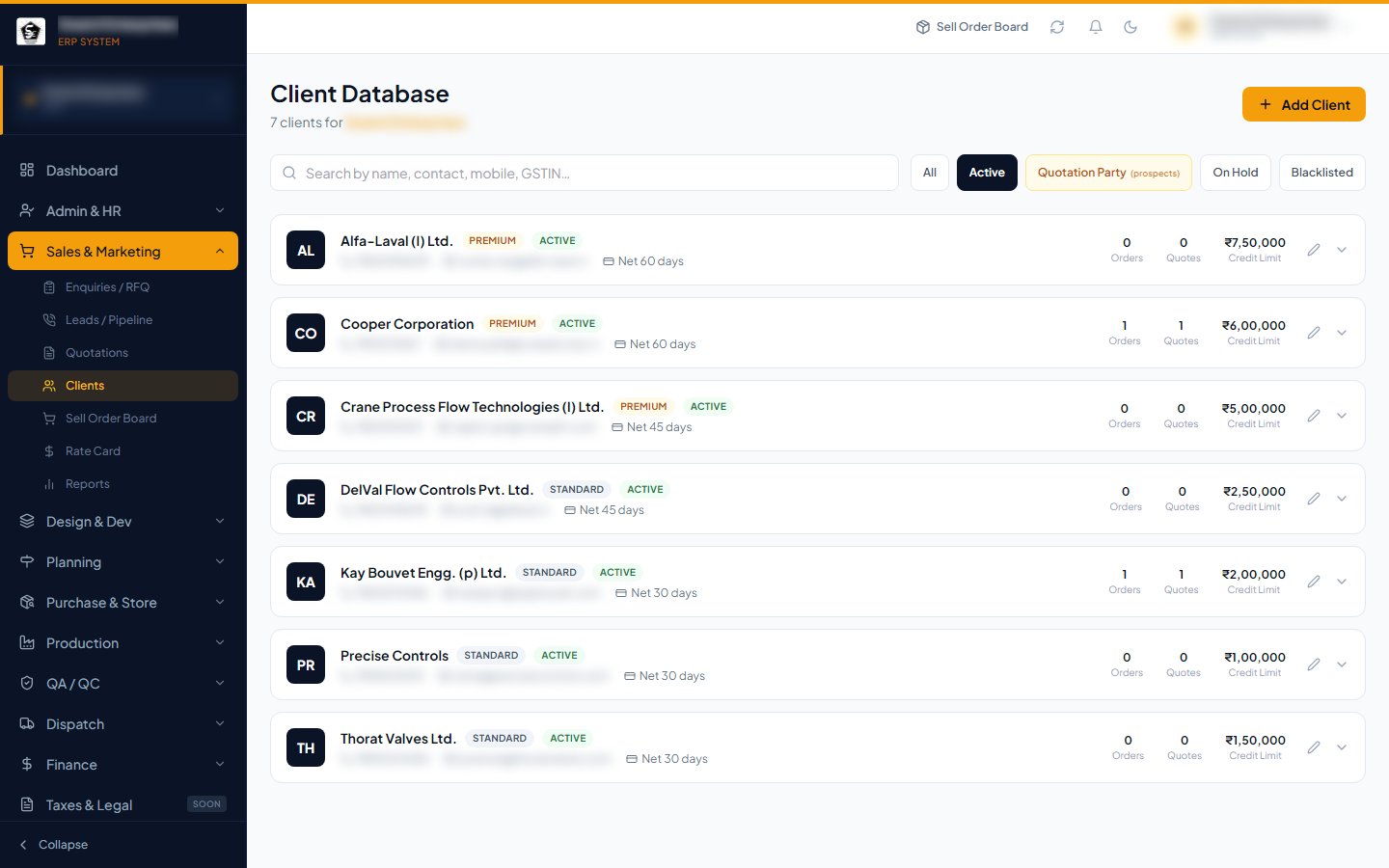This screenshot has height=868, width=1389.
Task: Click the KA avatar badge
Action: point(306,582)
